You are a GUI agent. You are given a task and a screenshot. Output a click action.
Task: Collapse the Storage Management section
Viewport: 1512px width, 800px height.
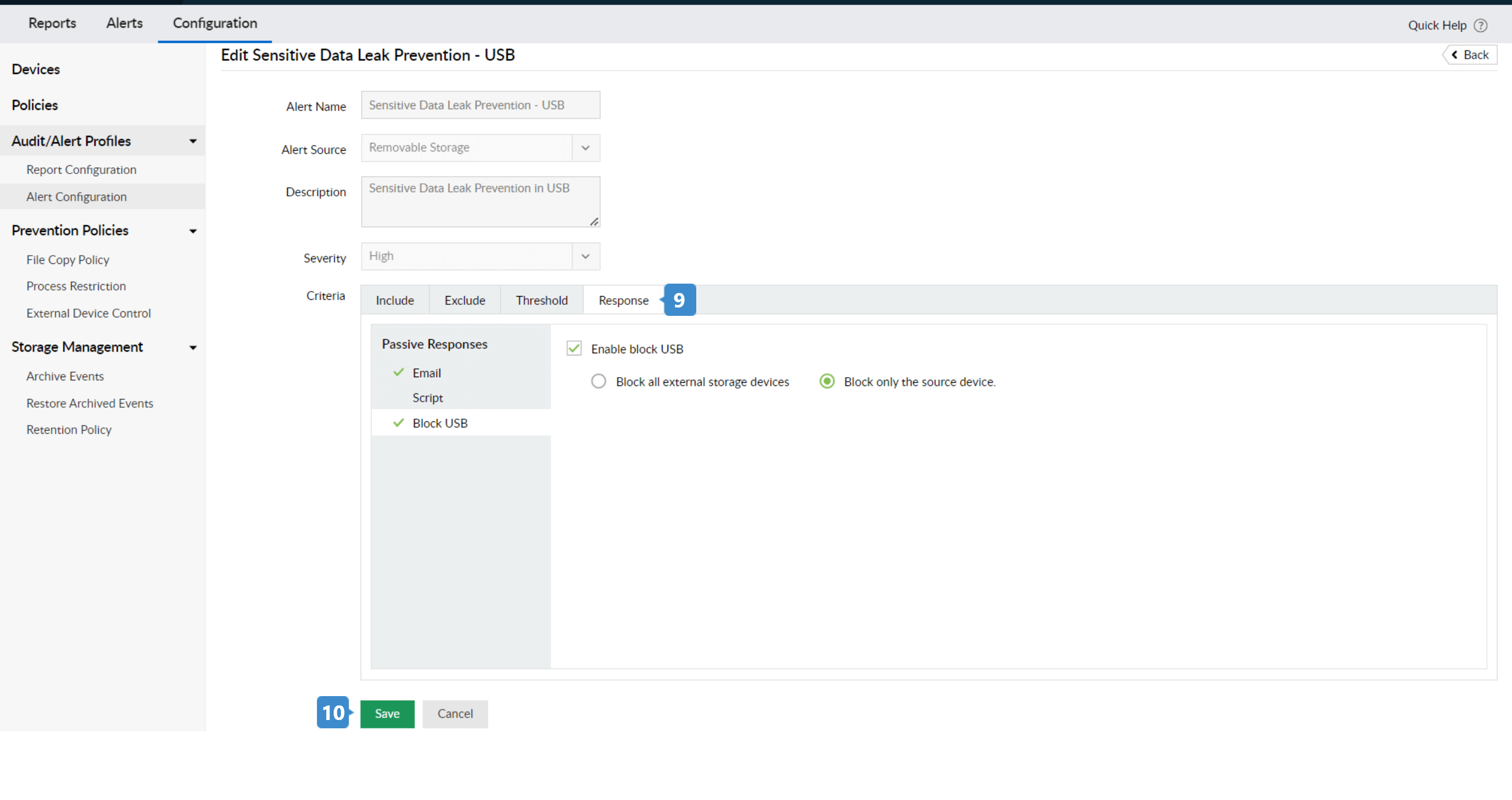pyautogui.click(x=193, y=348)
